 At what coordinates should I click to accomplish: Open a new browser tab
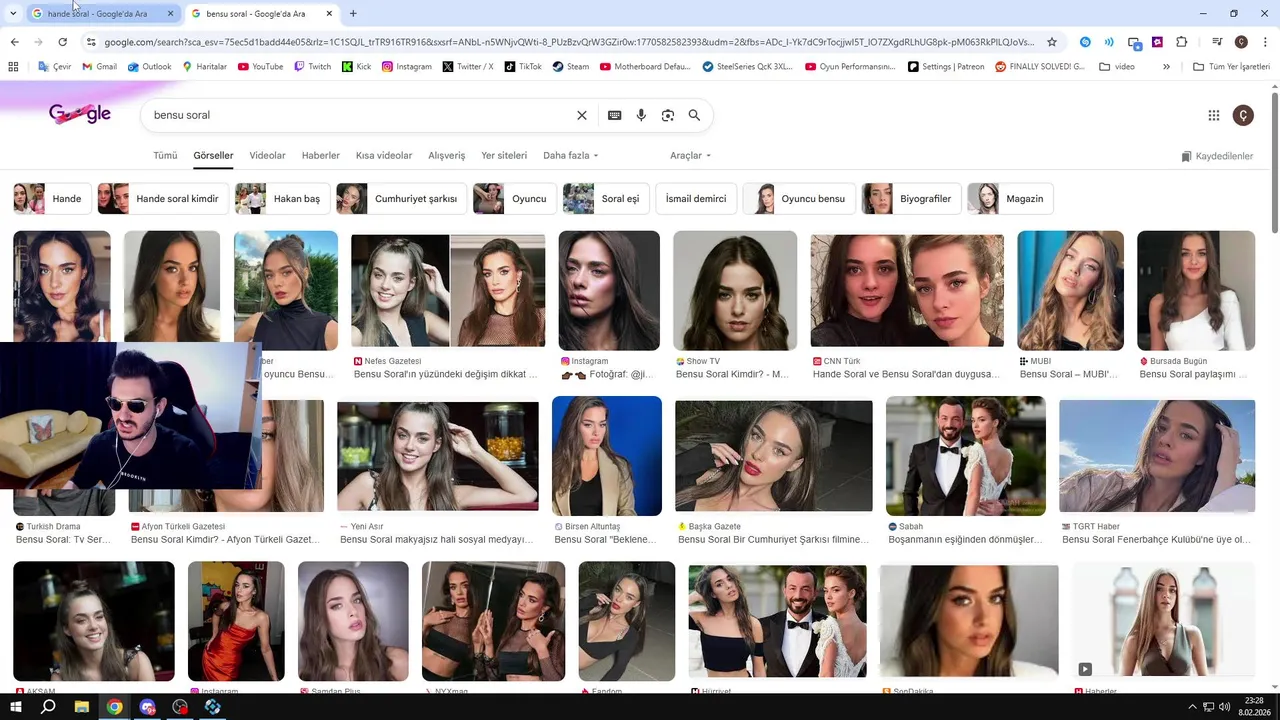(x=353, y=13)
